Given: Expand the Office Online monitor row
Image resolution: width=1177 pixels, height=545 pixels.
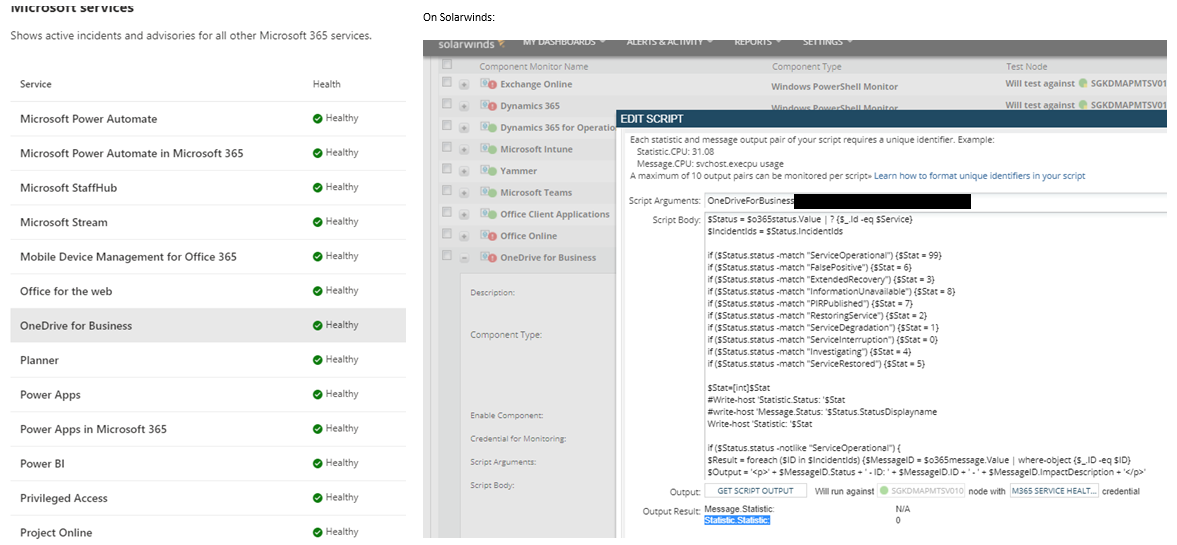Looking at the screenshot, I should tap(464, 237).
